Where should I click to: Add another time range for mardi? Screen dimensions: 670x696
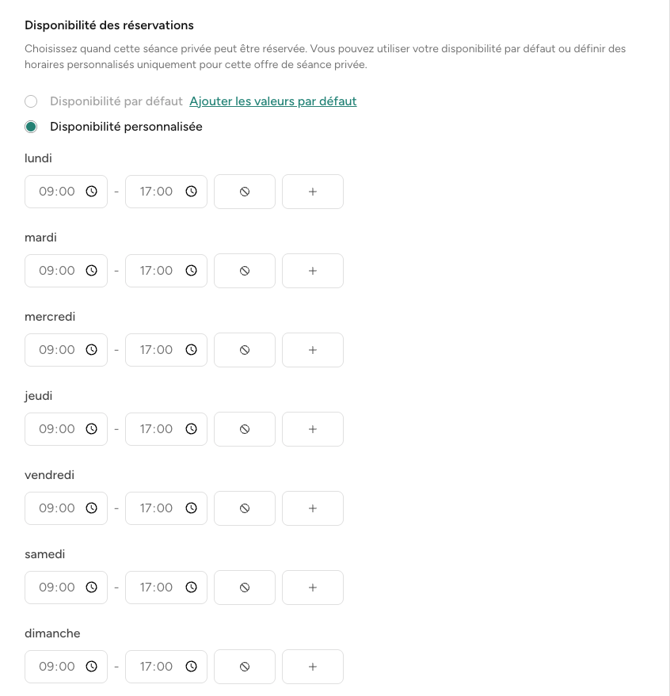click(x=312, y=271)
